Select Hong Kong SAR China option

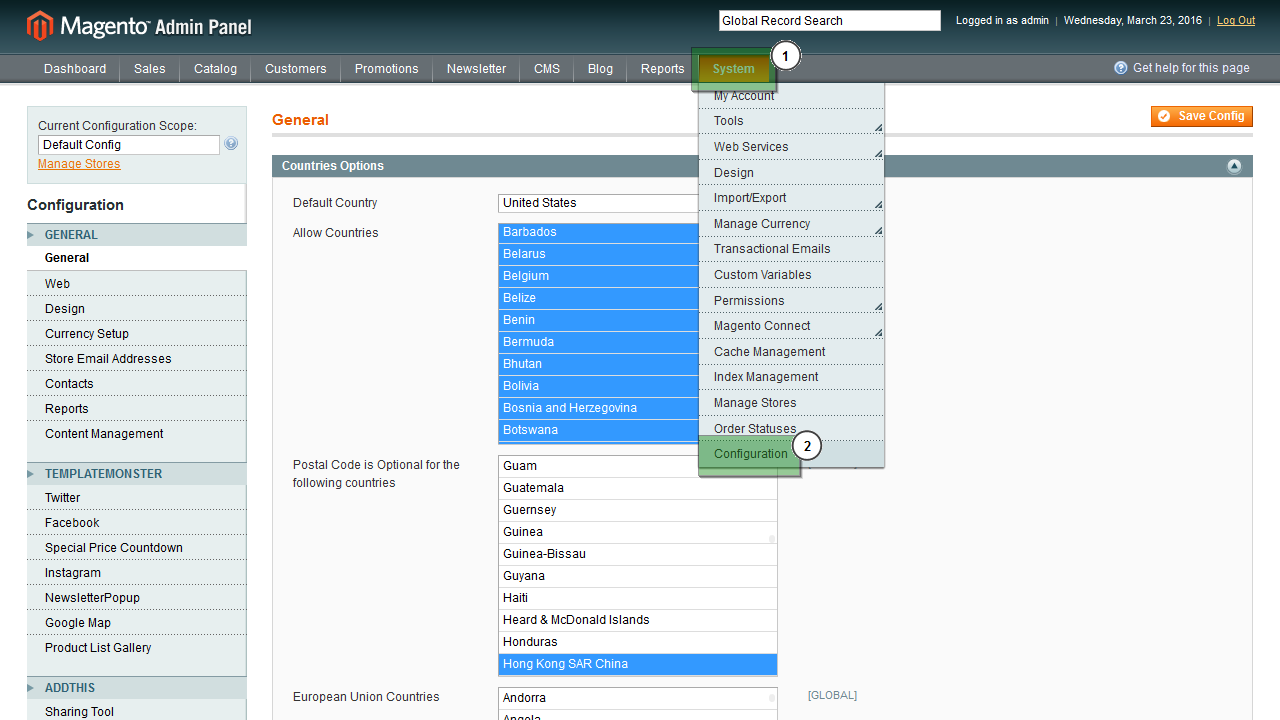tap(637, 664)
